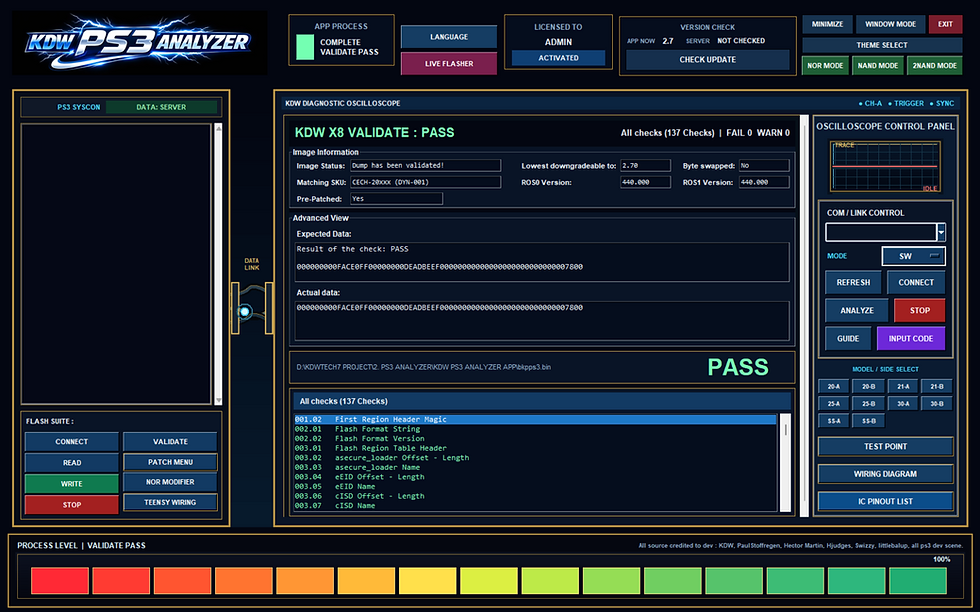
Task: Toggle the SW mode switch
Action: click(913, 256)
